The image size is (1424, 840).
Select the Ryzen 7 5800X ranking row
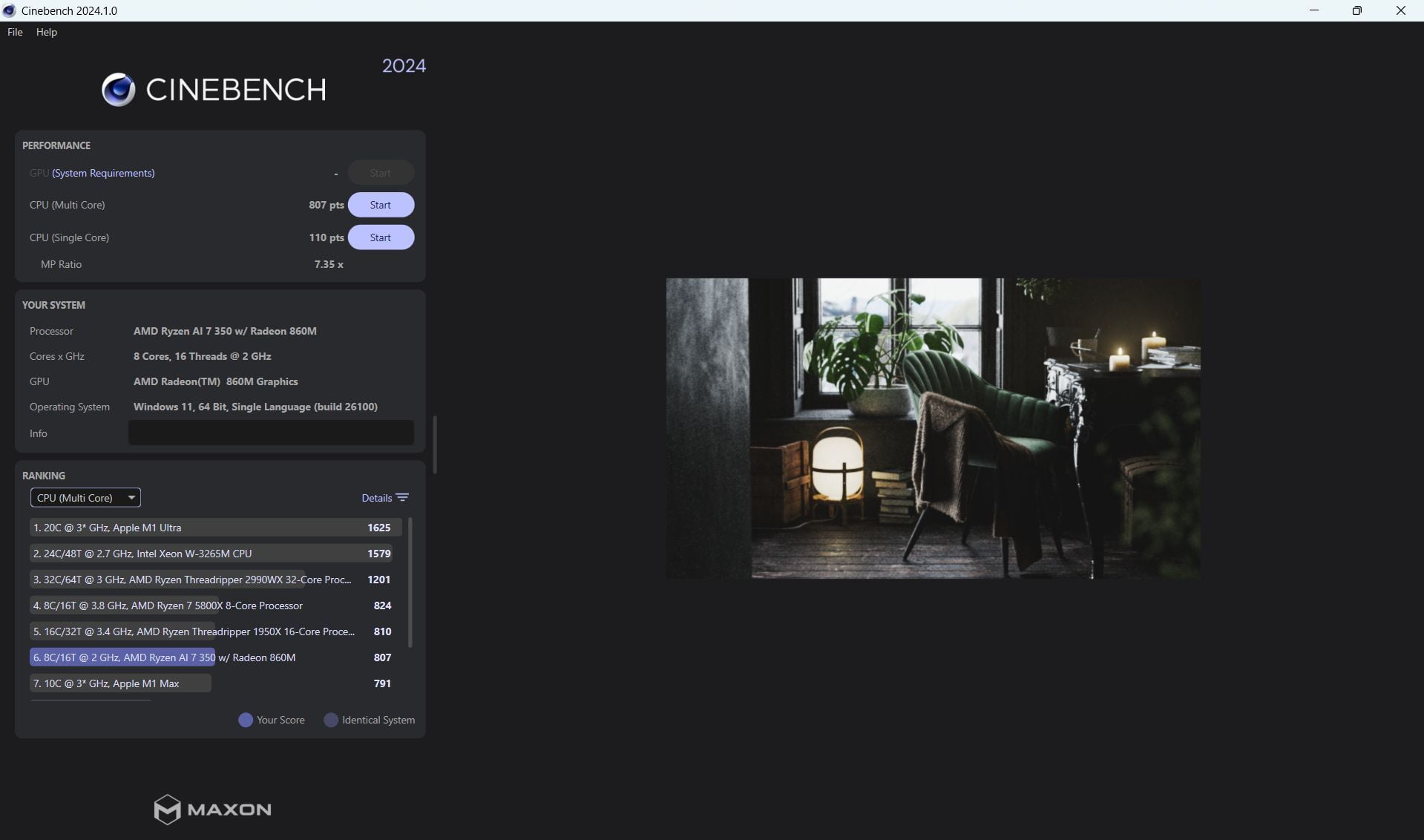click(216, 606)
